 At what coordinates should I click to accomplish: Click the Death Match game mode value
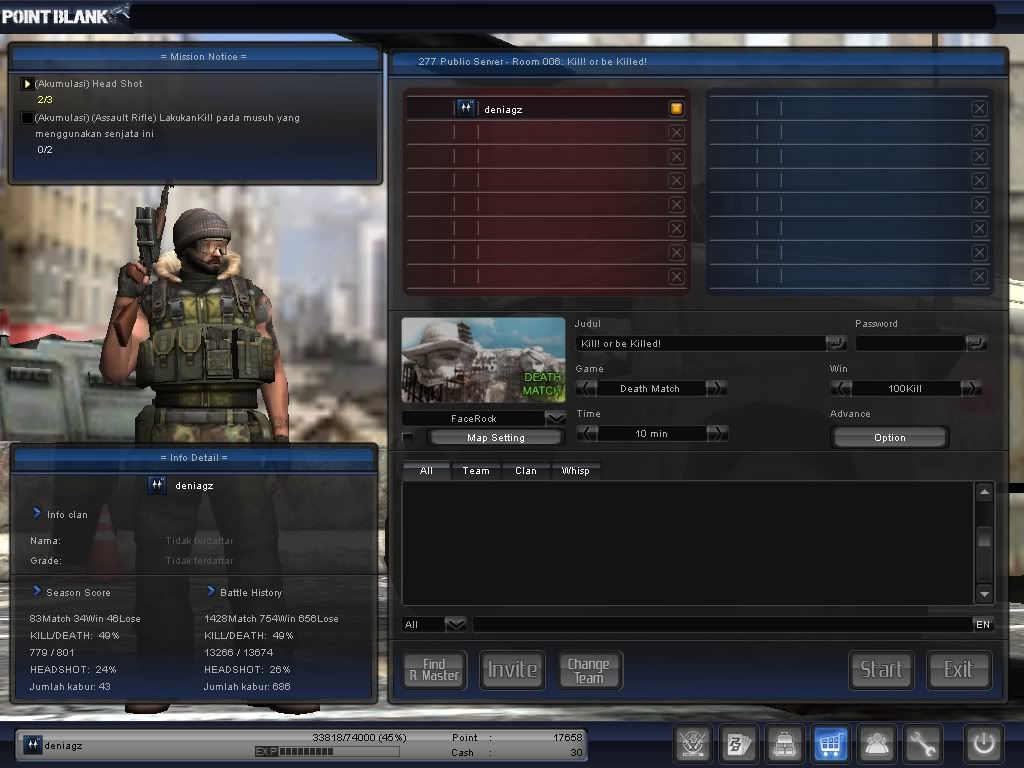point(650,389)
